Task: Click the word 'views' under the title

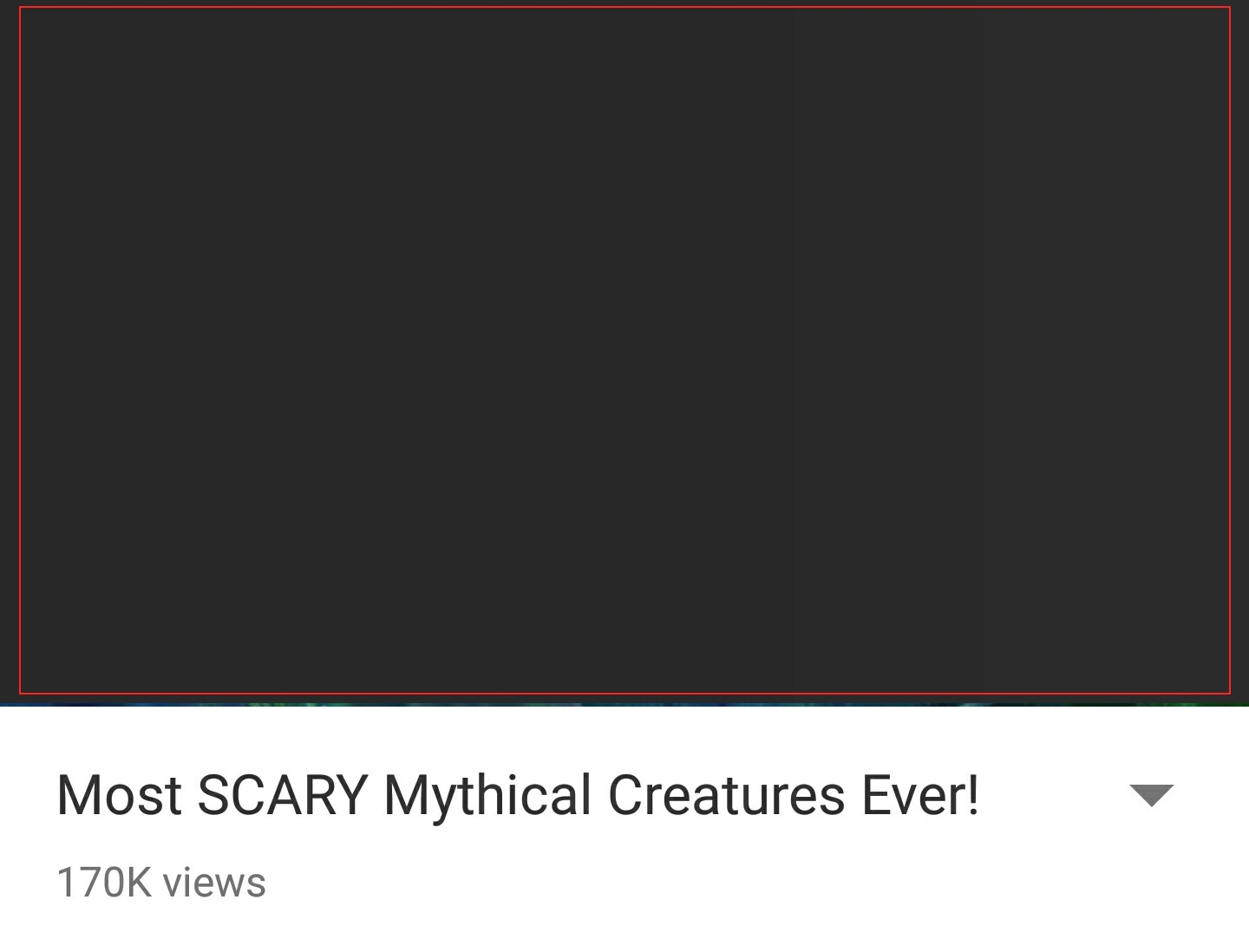Action: [214, 883]
